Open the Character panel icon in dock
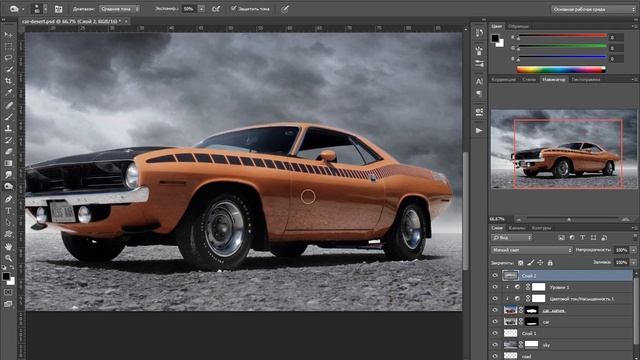640x360 pixels. (x=479, y=81)
